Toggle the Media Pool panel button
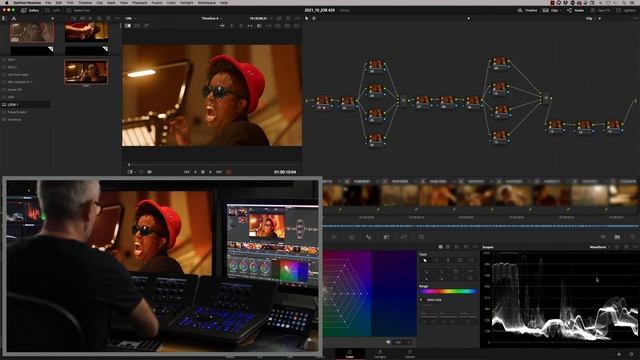 coord(78,10)
